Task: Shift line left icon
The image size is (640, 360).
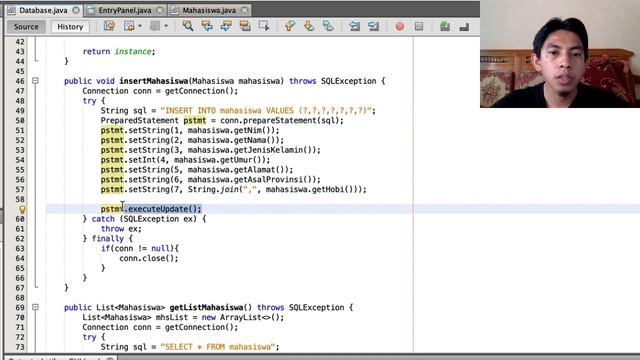Action: [354, 26]
